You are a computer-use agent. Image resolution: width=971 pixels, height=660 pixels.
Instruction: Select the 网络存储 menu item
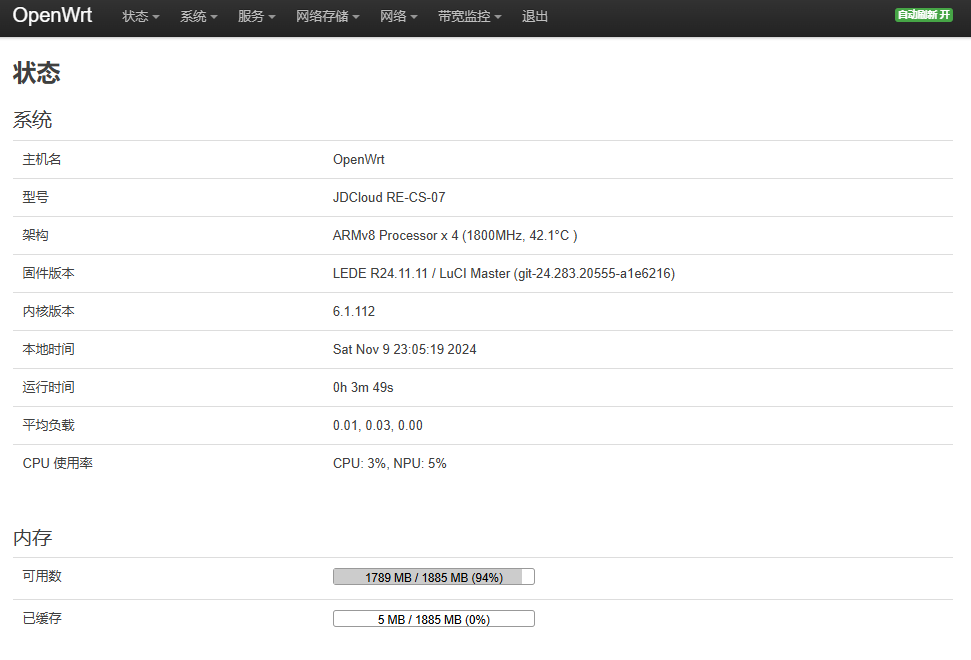(x=328, y=17)
